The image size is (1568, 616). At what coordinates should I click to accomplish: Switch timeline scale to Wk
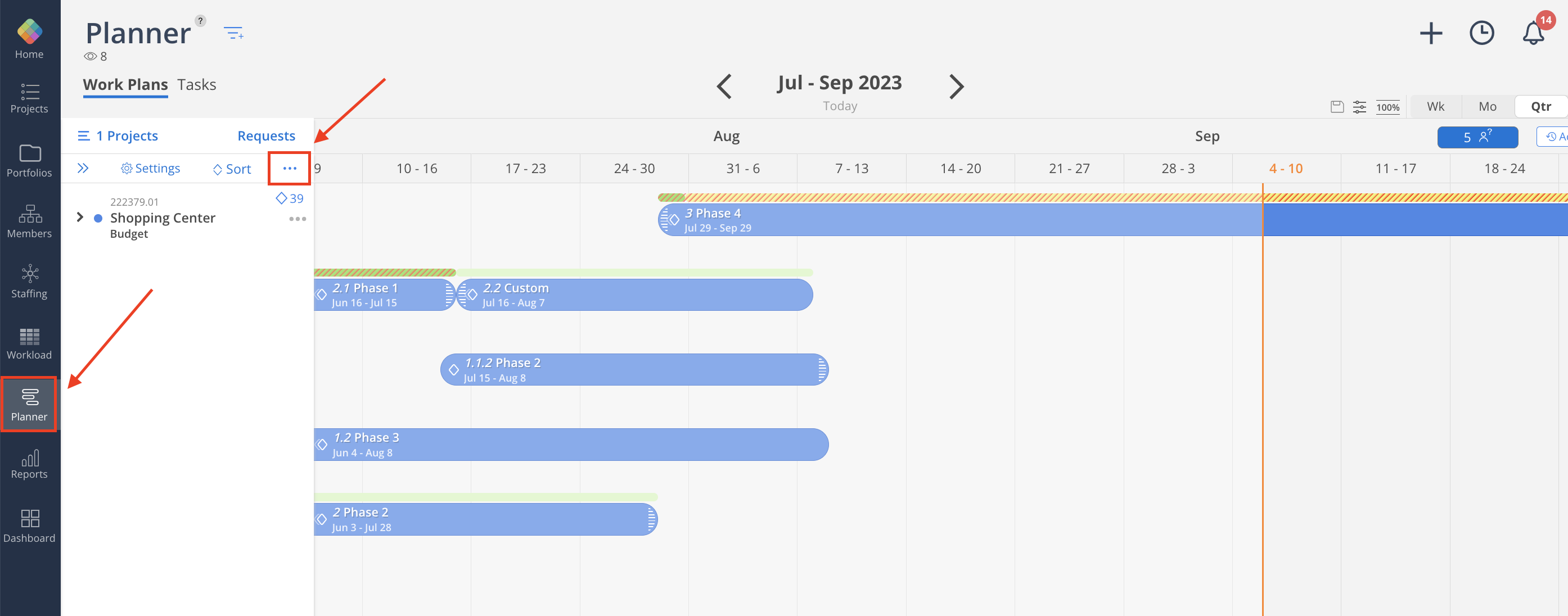pos(1435,106)
